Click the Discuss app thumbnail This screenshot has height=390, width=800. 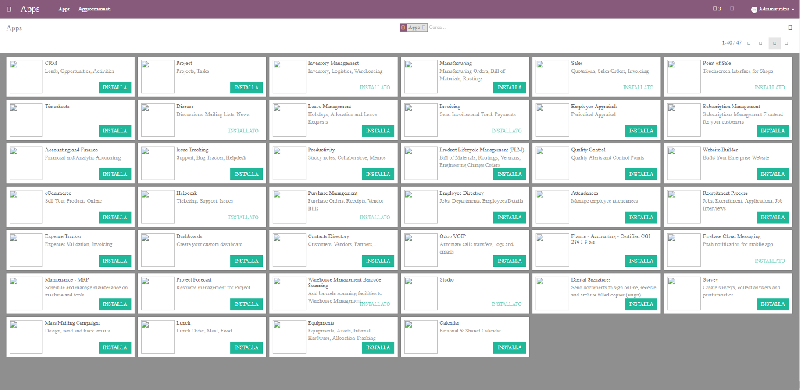point(157,120)
